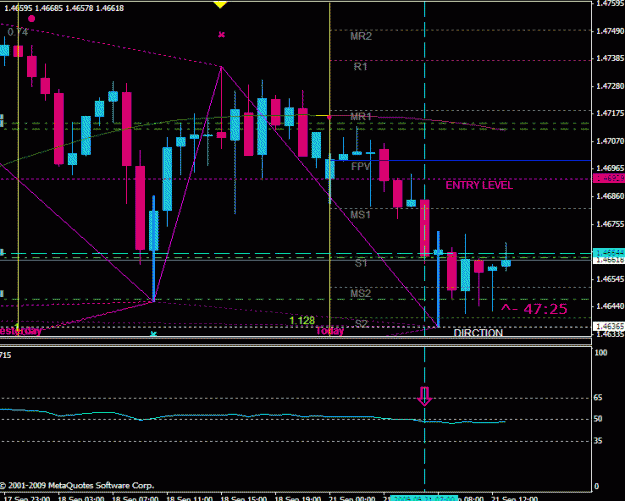625x501 pixels.
Task: Click the OHLC readout 1.46595 1.46685 1.46578 1.46618
Action: [x=64, y=8]
